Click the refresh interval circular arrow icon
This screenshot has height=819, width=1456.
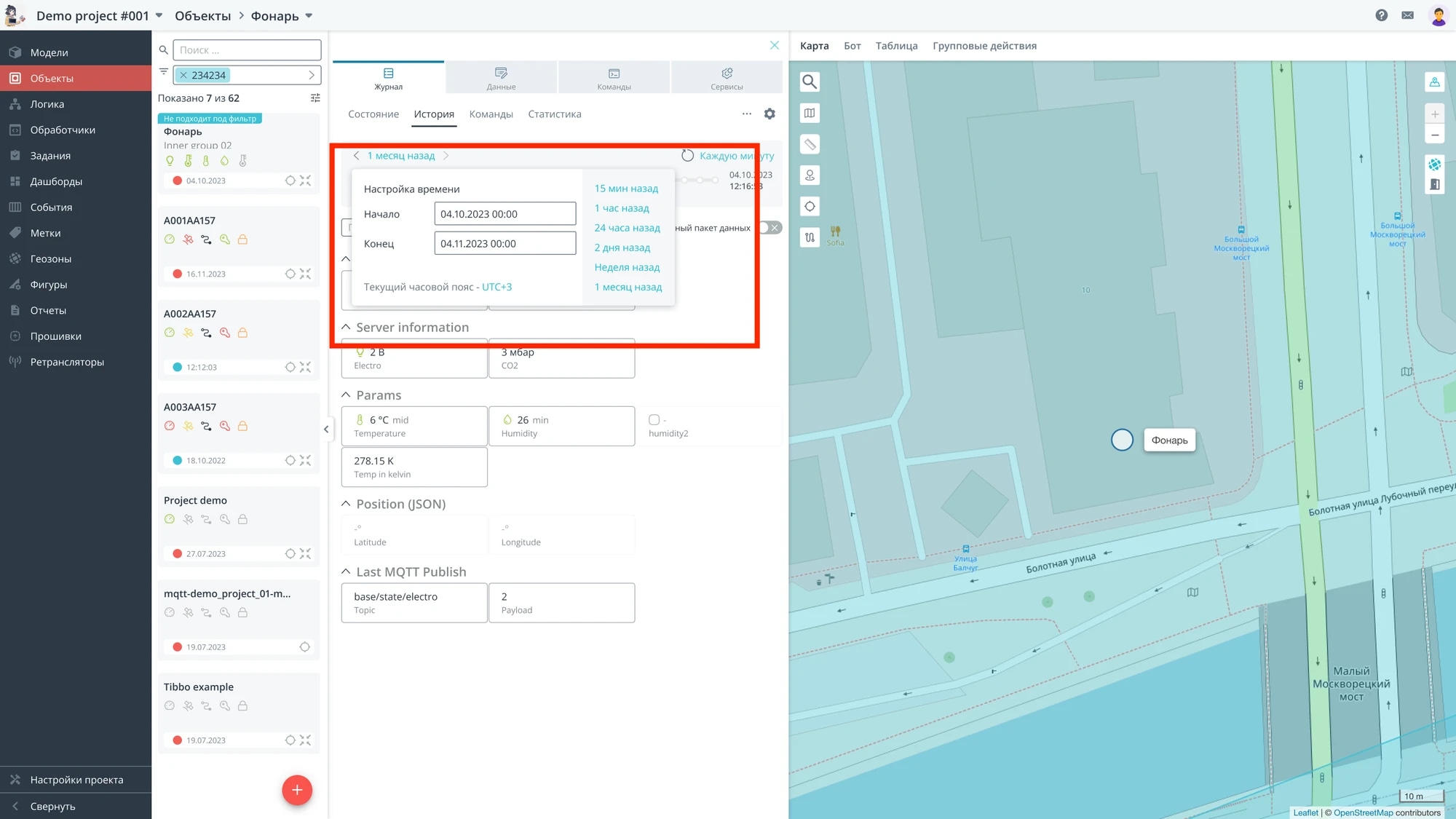click(x=687, y=156)
